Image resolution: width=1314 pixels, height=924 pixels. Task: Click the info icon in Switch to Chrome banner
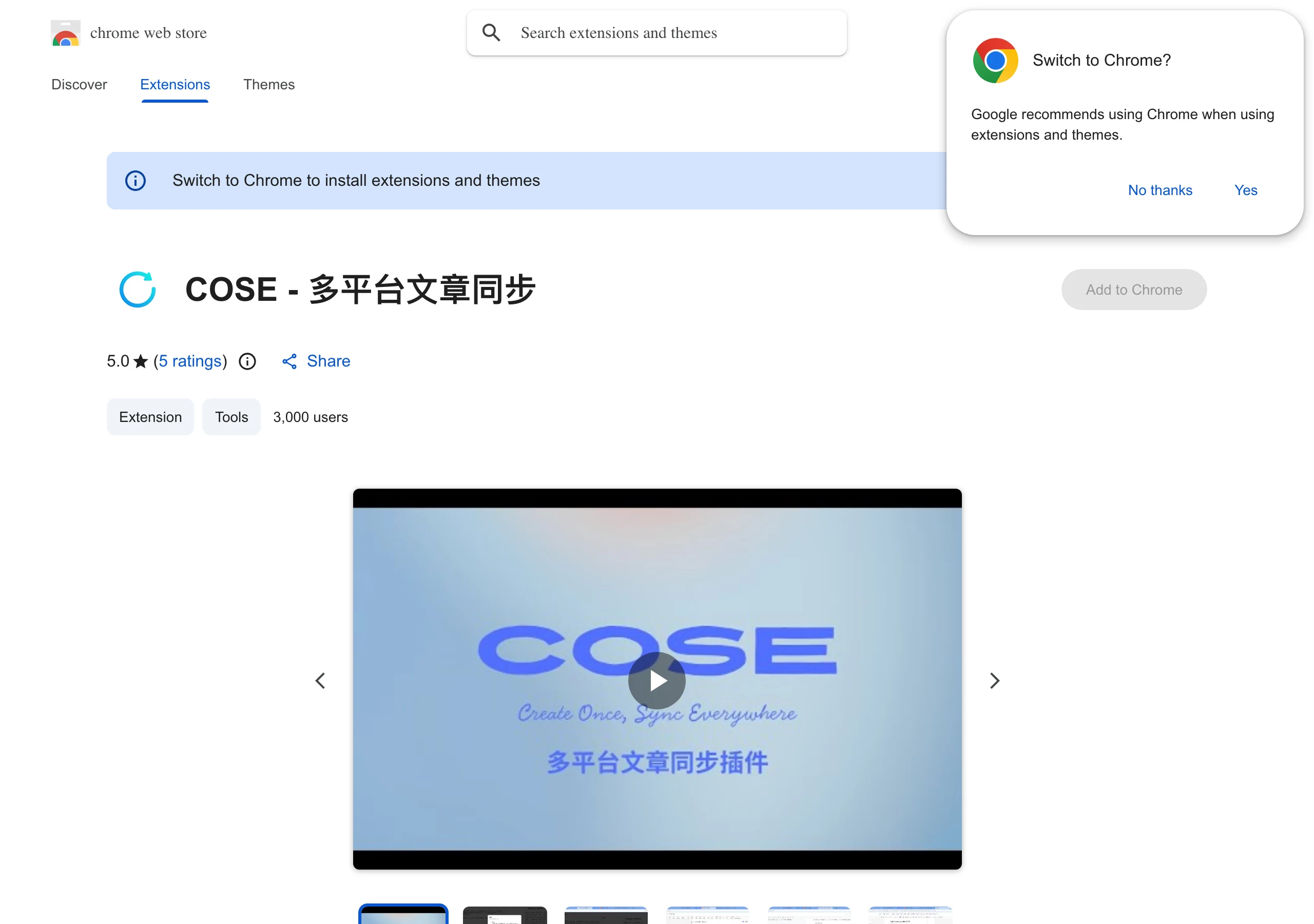tap(135, 181)
